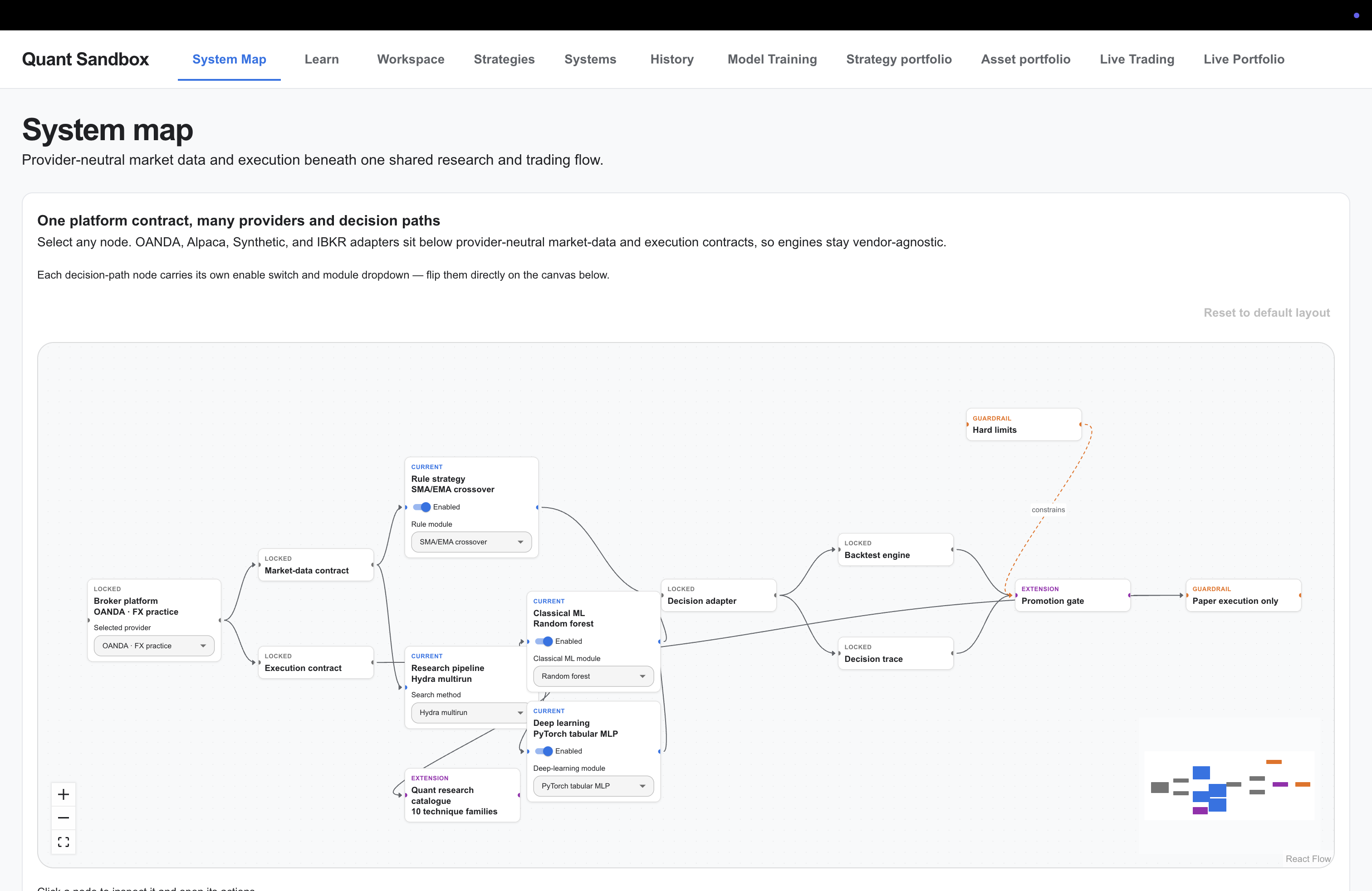Image resolution: width=1372 pixels, height=891 pixels.
Task: Click the React Flow attribution link
Action: point(1308,859)
